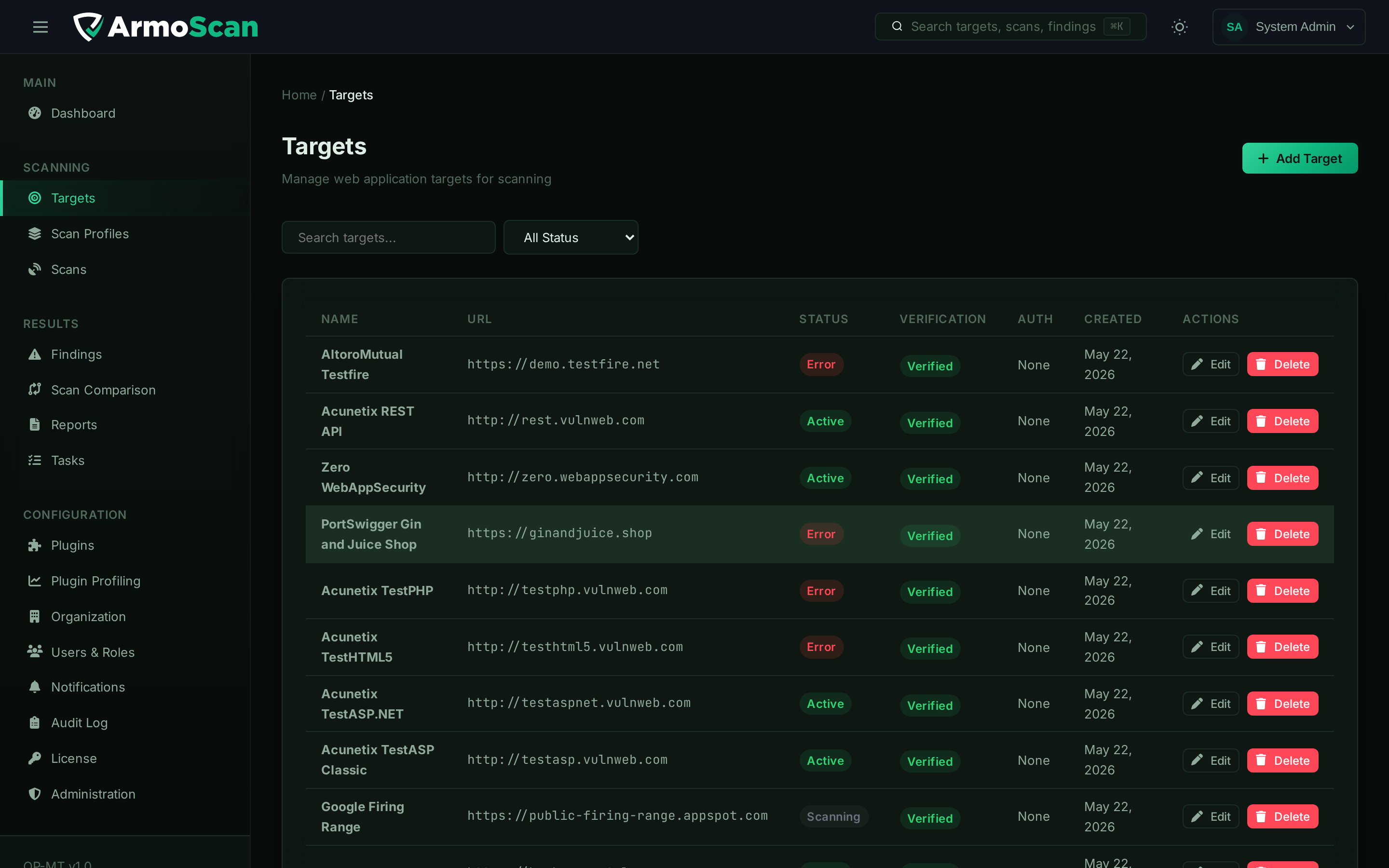Open Notifications in the sidebar
1389x868 pixels.
[125, 687]
